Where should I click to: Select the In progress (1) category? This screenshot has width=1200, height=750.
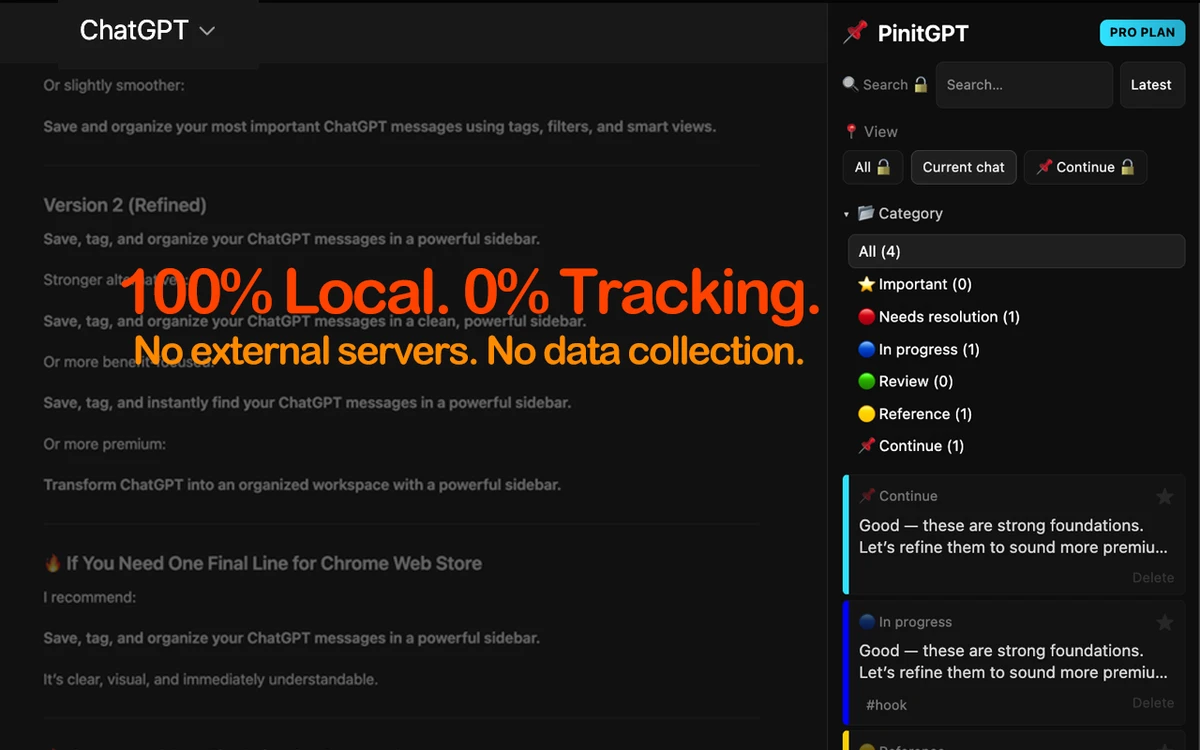click(1016, 349)
